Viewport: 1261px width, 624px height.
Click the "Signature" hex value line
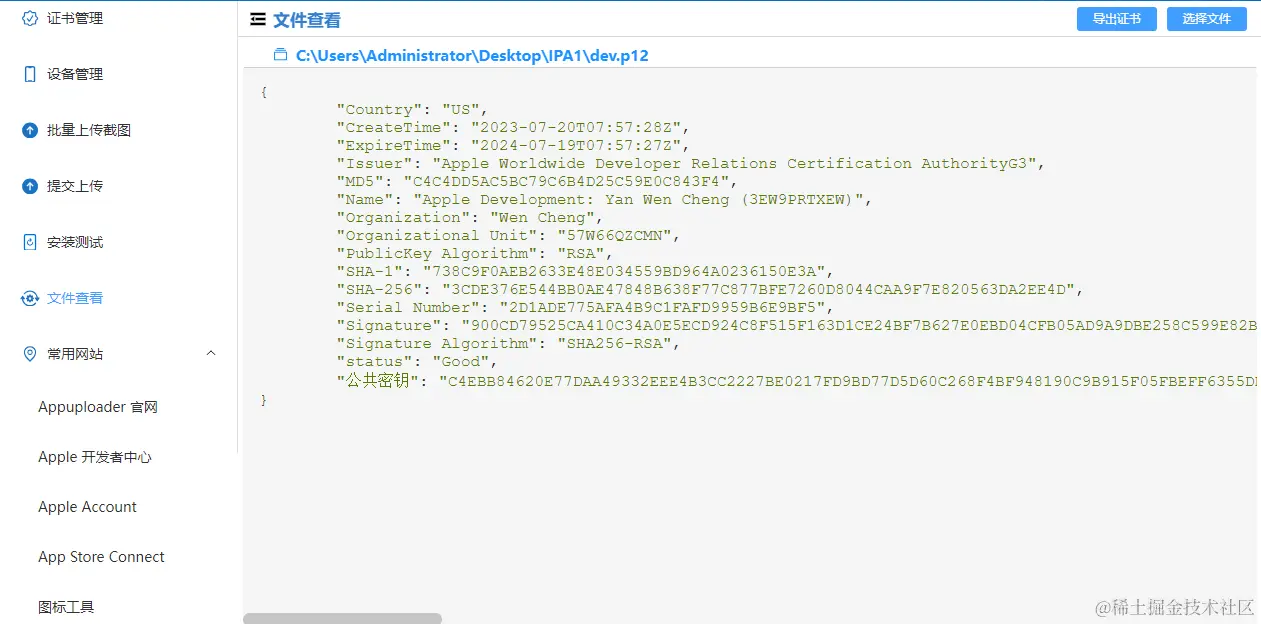point(796,326)
